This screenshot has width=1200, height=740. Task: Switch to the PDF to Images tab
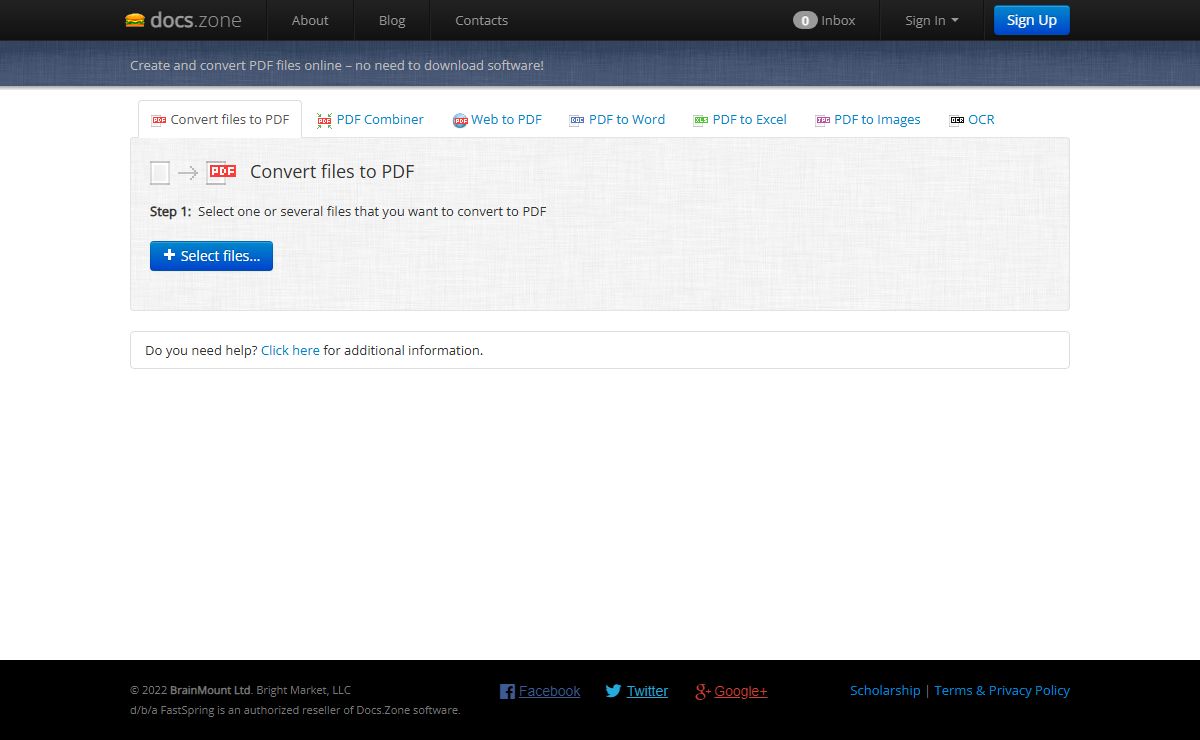[x=877, y=119]
